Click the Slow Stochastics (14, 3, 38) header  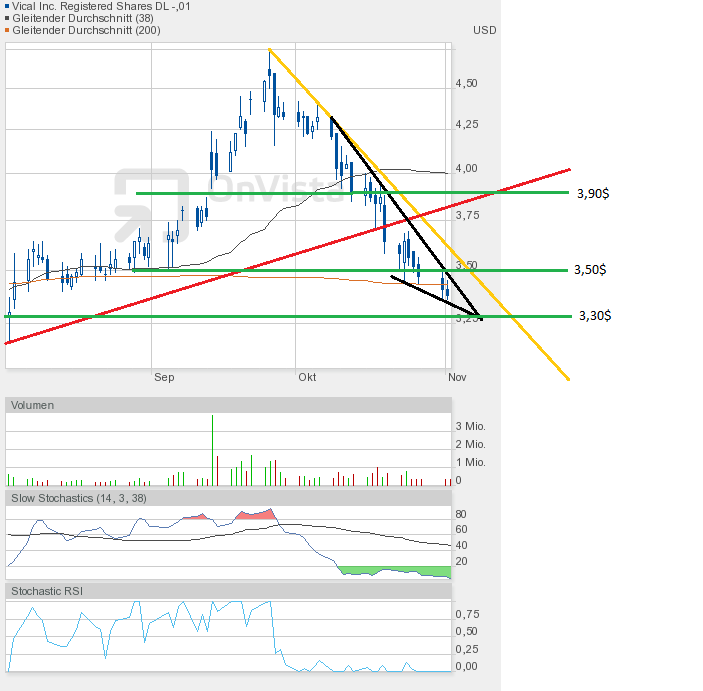228,498
